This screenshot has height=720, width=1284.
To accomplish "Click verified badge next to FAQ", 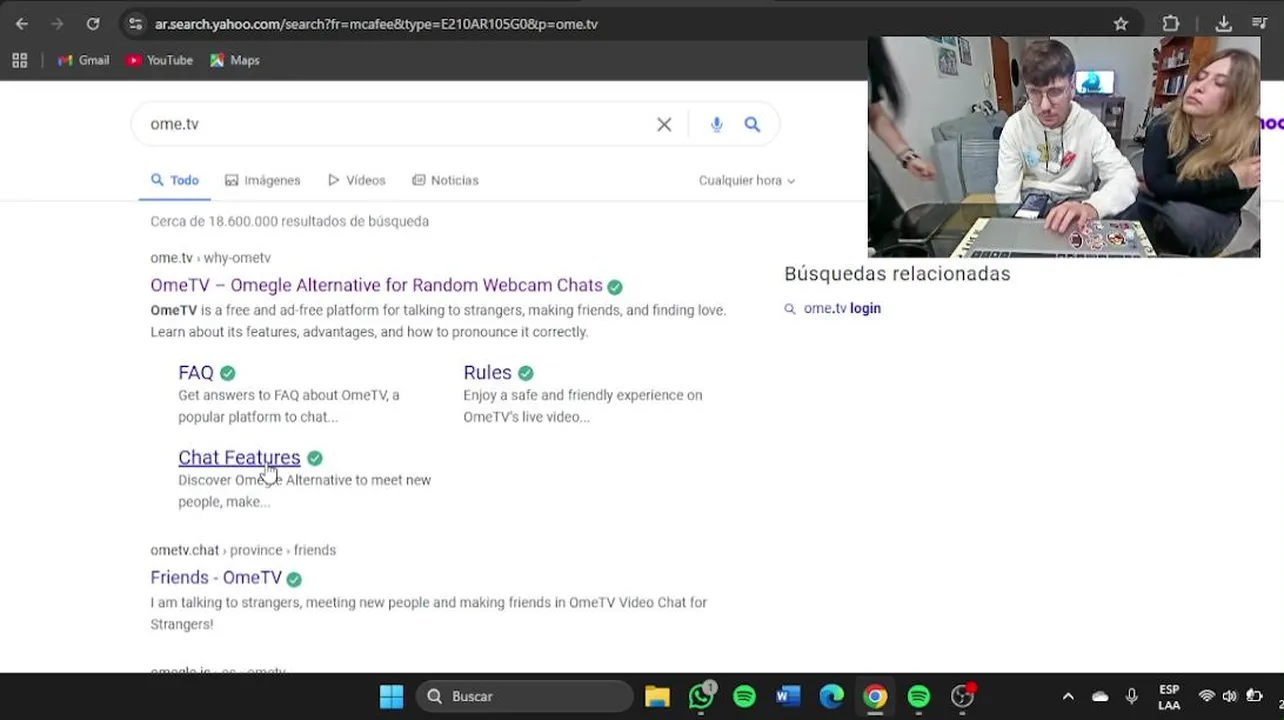I will pyautogui.click(x=228, y=373).
